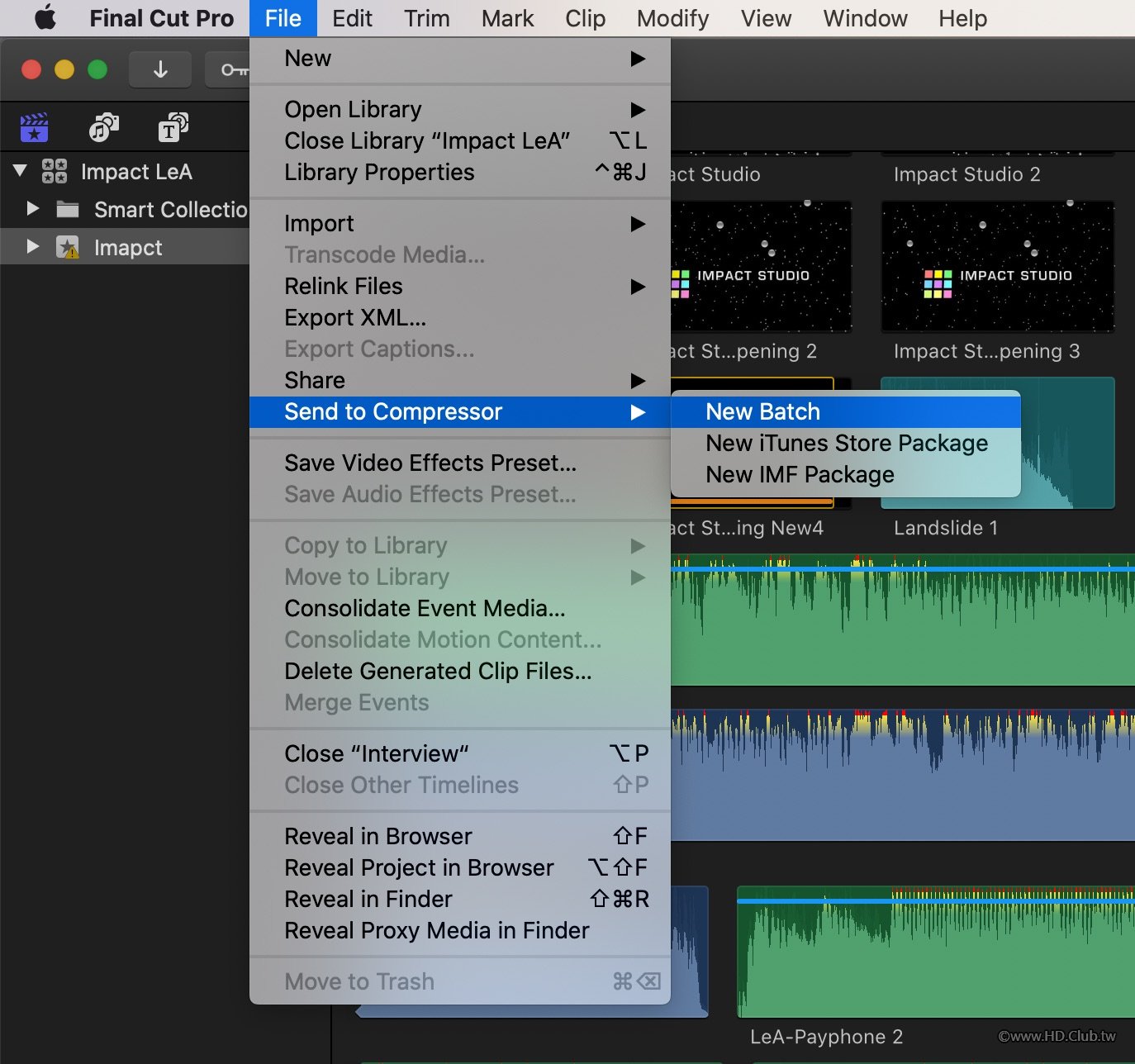Expand the Smart Collections folder

pos(33,209)
